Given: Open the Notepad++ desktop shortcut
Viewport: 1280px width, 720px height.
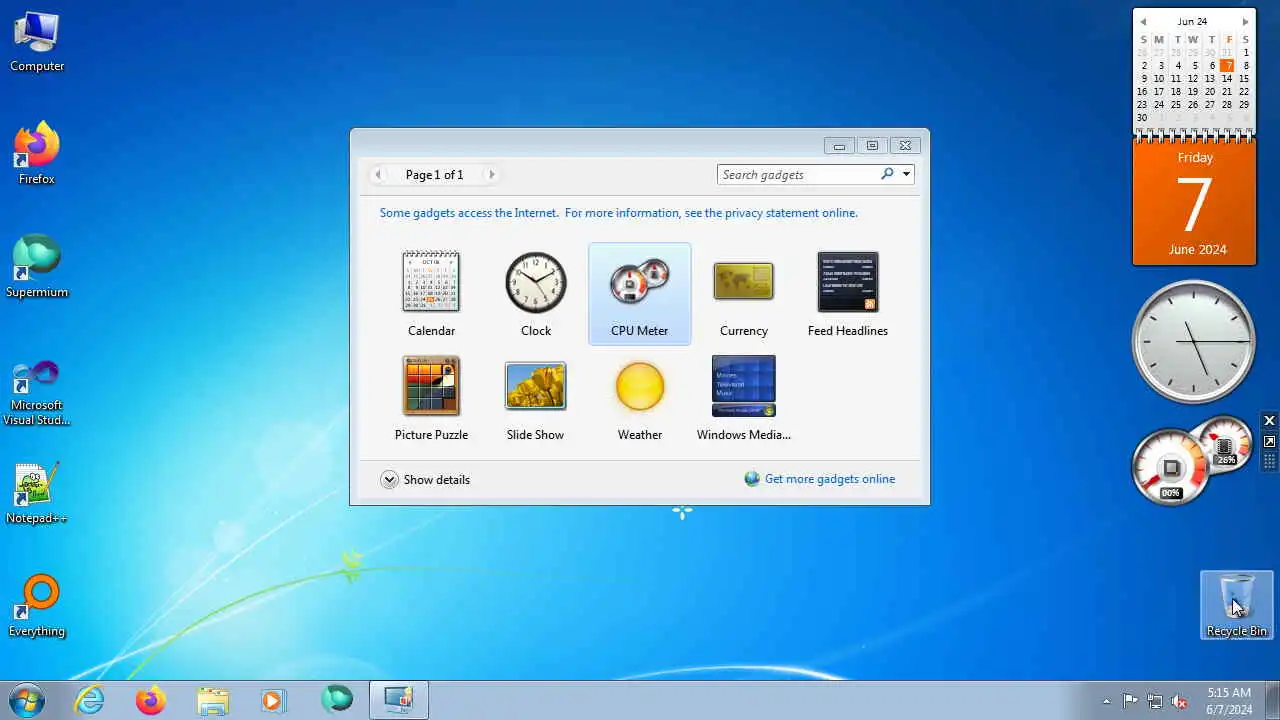Looking at the screenshot, I should (x=37, y=493).
